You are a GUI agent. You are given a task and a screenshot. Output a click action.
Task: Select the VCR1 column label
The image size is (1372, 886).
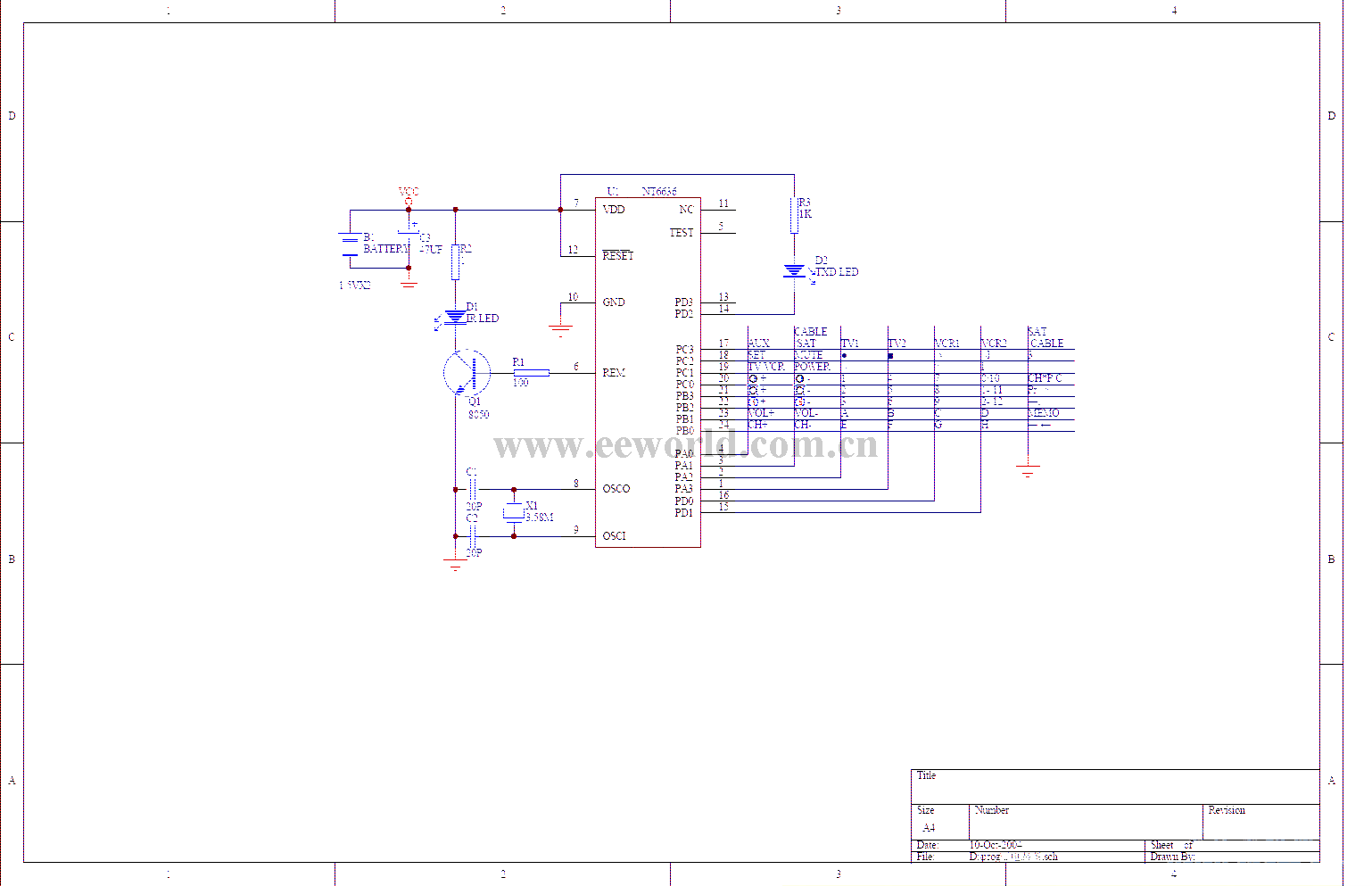coord(946,344)
